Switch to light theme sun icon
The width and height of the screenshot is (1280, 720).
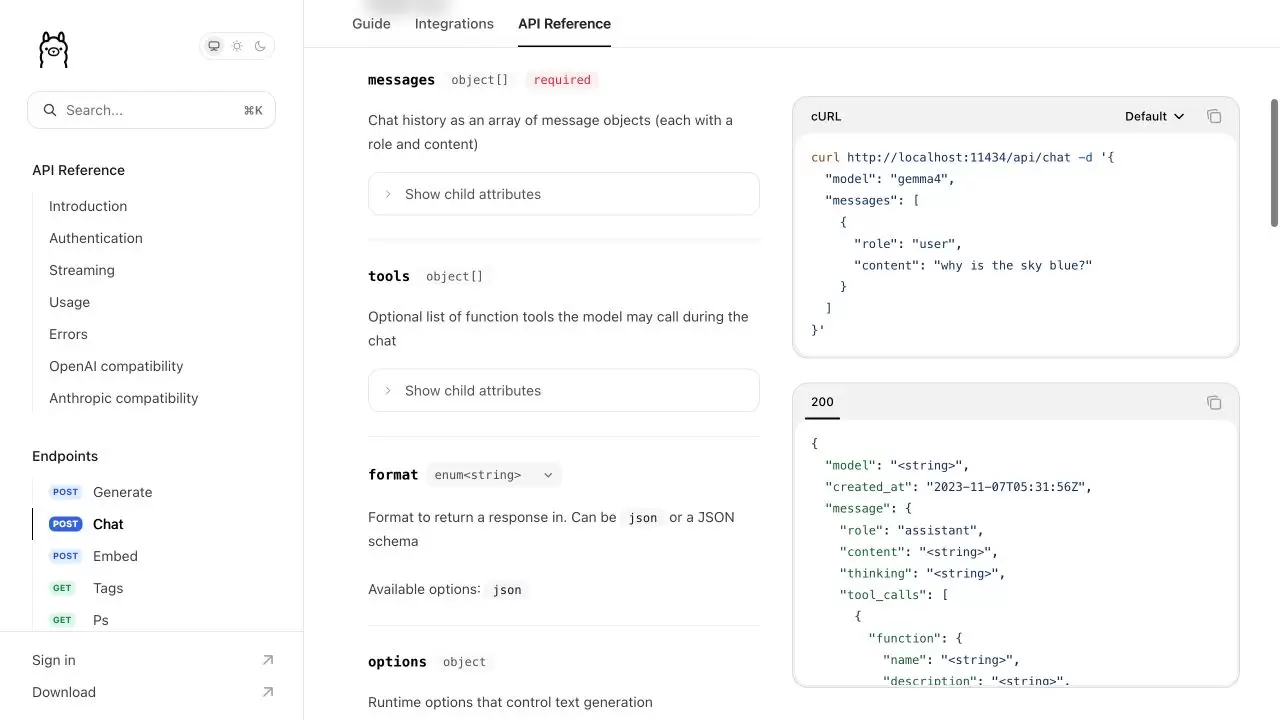[237, 46]
